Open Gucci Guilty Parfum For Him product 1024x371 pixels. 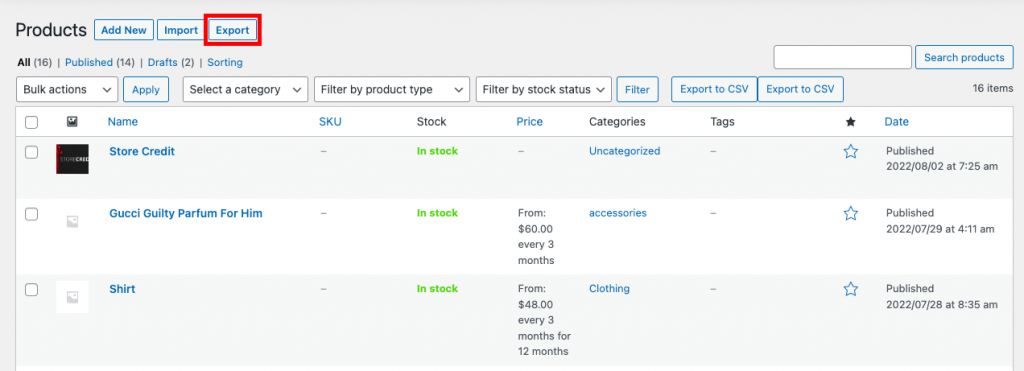point(185,213)
